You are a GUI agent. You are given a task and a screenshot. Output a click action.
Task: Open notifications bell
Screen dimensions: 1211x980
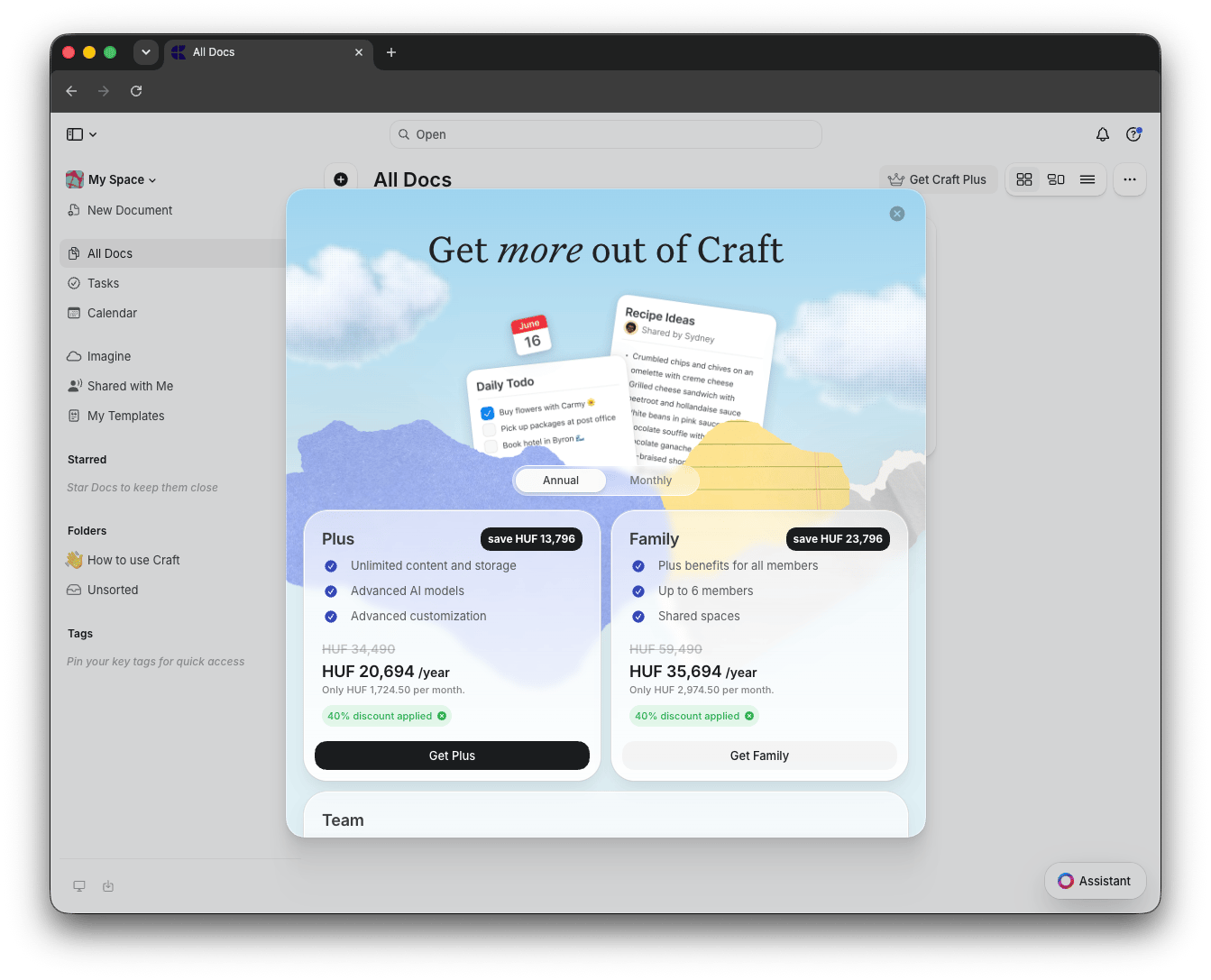click(1102, 134)
